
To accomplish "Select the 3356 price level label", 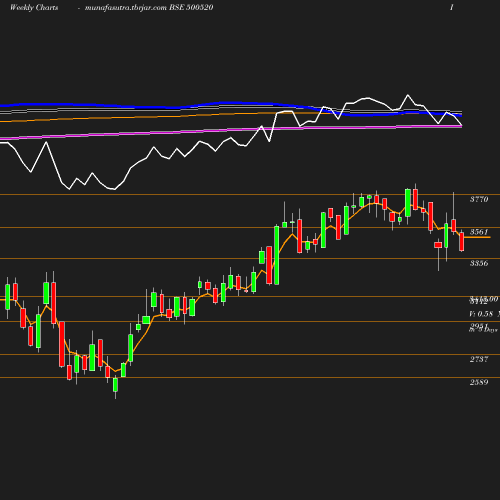I will point(479,263).
